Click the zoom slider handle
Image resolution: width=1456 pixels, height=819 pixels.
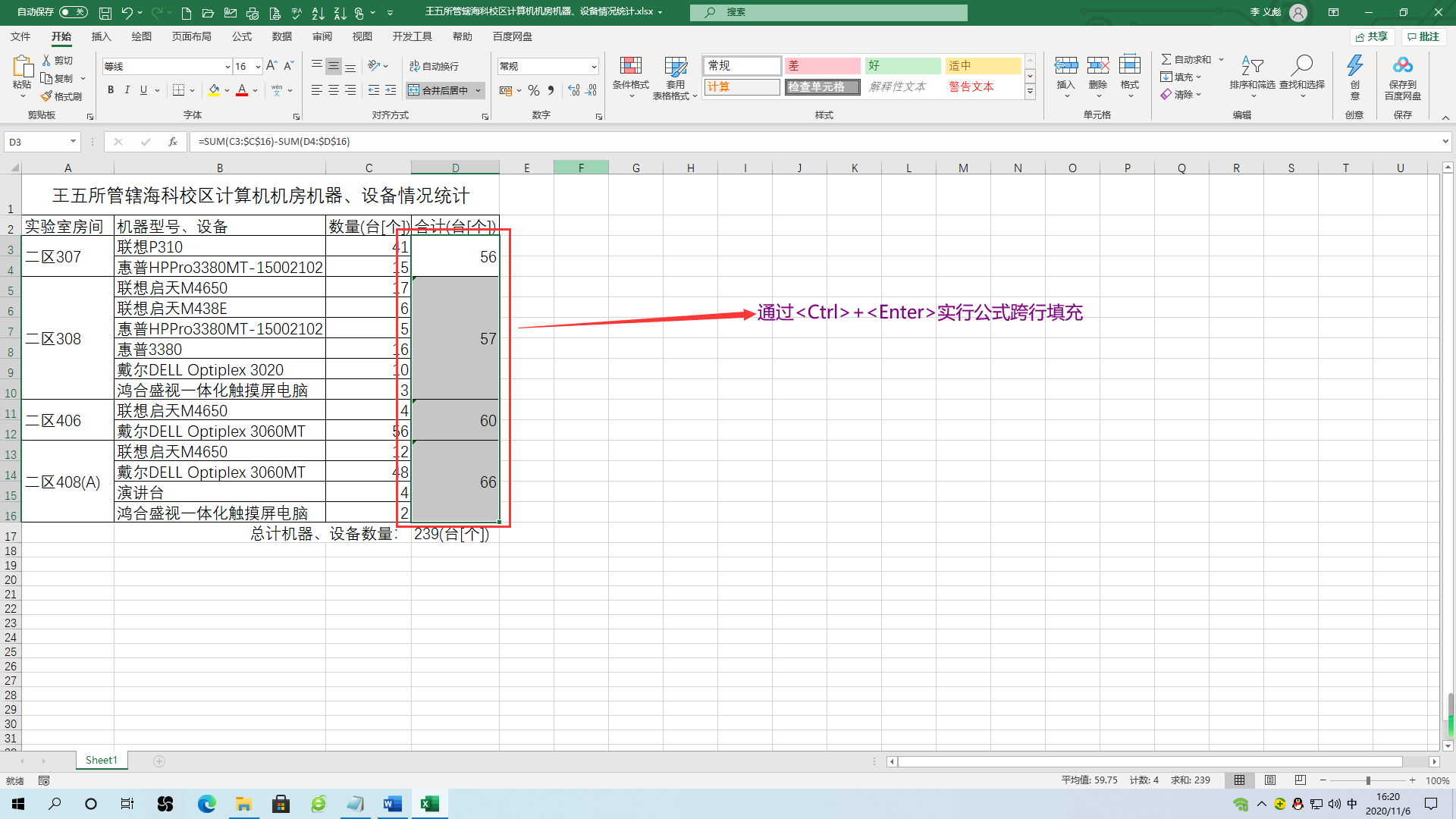click(1368, 780)
